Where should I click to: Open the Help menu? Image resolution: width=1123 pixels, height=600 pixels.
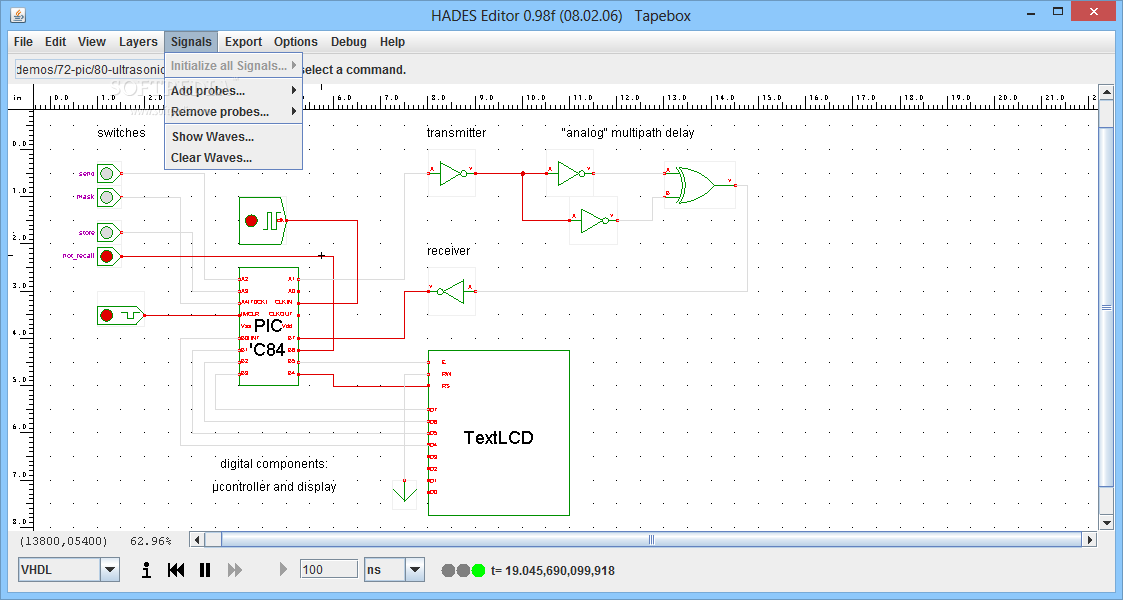click(x=392, y=42)
